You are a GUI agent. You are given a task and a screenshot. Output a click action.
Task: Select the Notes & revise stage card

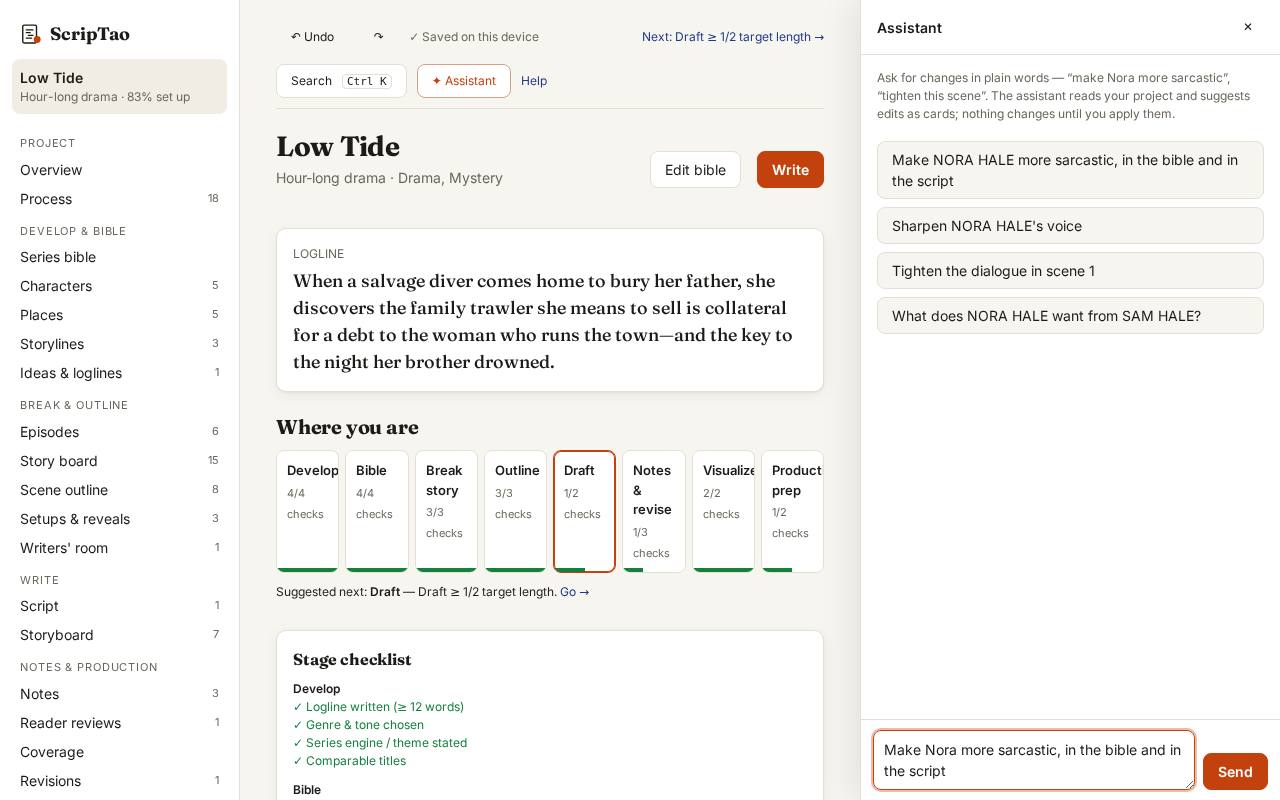(654, 511)
